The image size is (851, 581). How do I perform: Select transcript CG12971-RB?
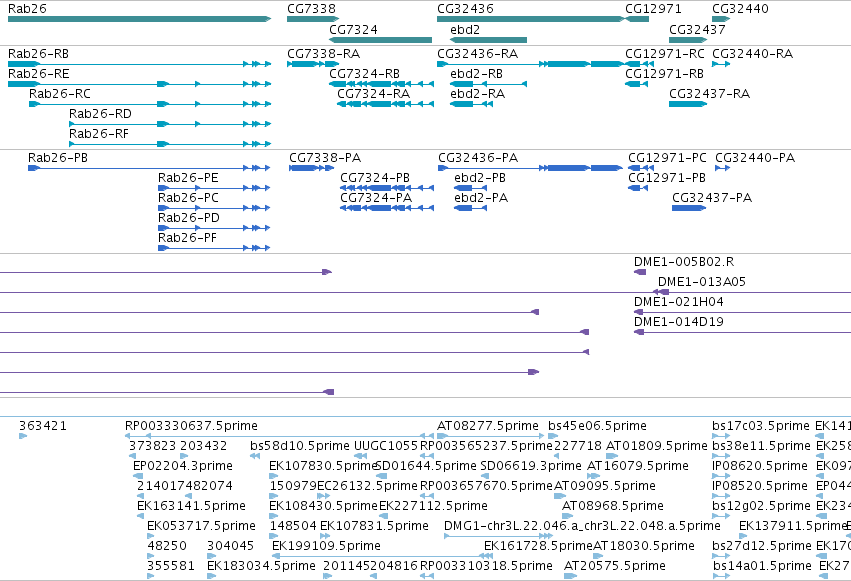click(637, 84)
